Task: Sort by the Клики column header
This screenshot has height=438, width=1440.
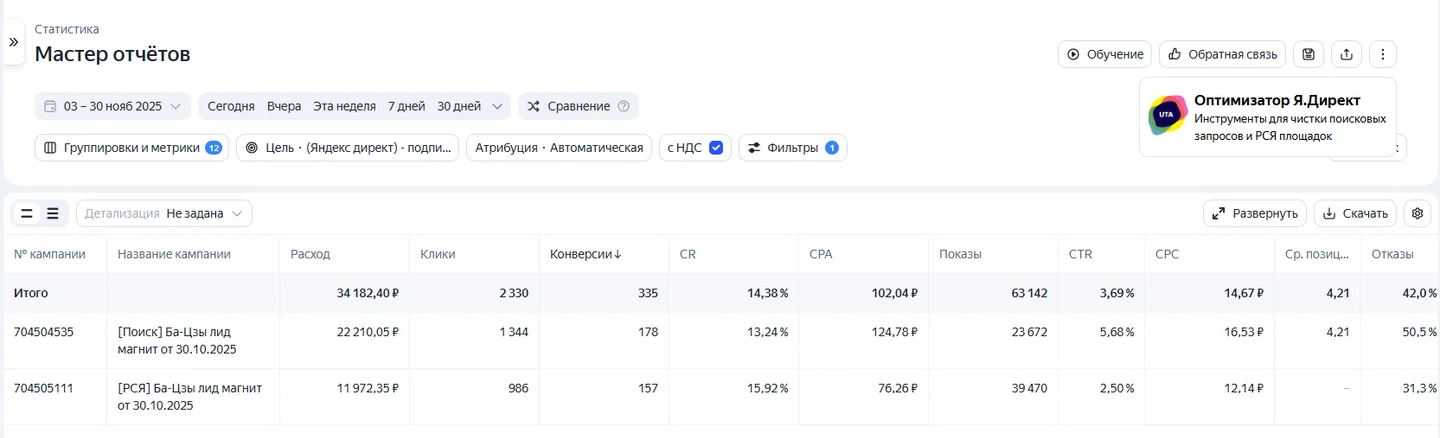Action: 438,254
